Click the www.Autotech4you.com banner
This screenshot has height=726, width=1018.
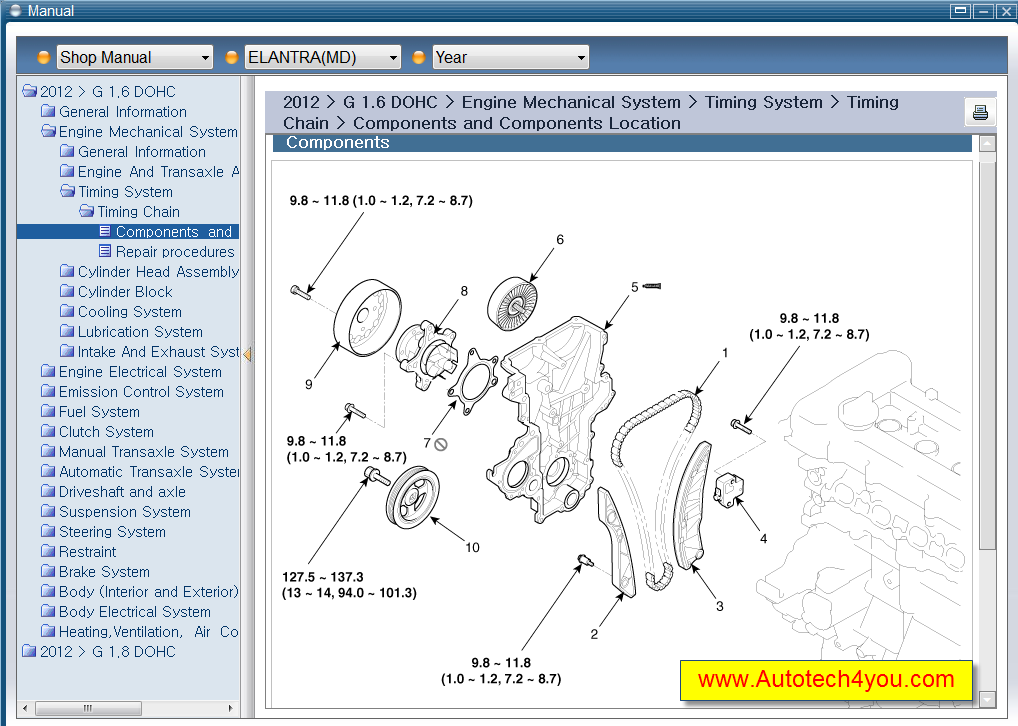click(825, 680)
